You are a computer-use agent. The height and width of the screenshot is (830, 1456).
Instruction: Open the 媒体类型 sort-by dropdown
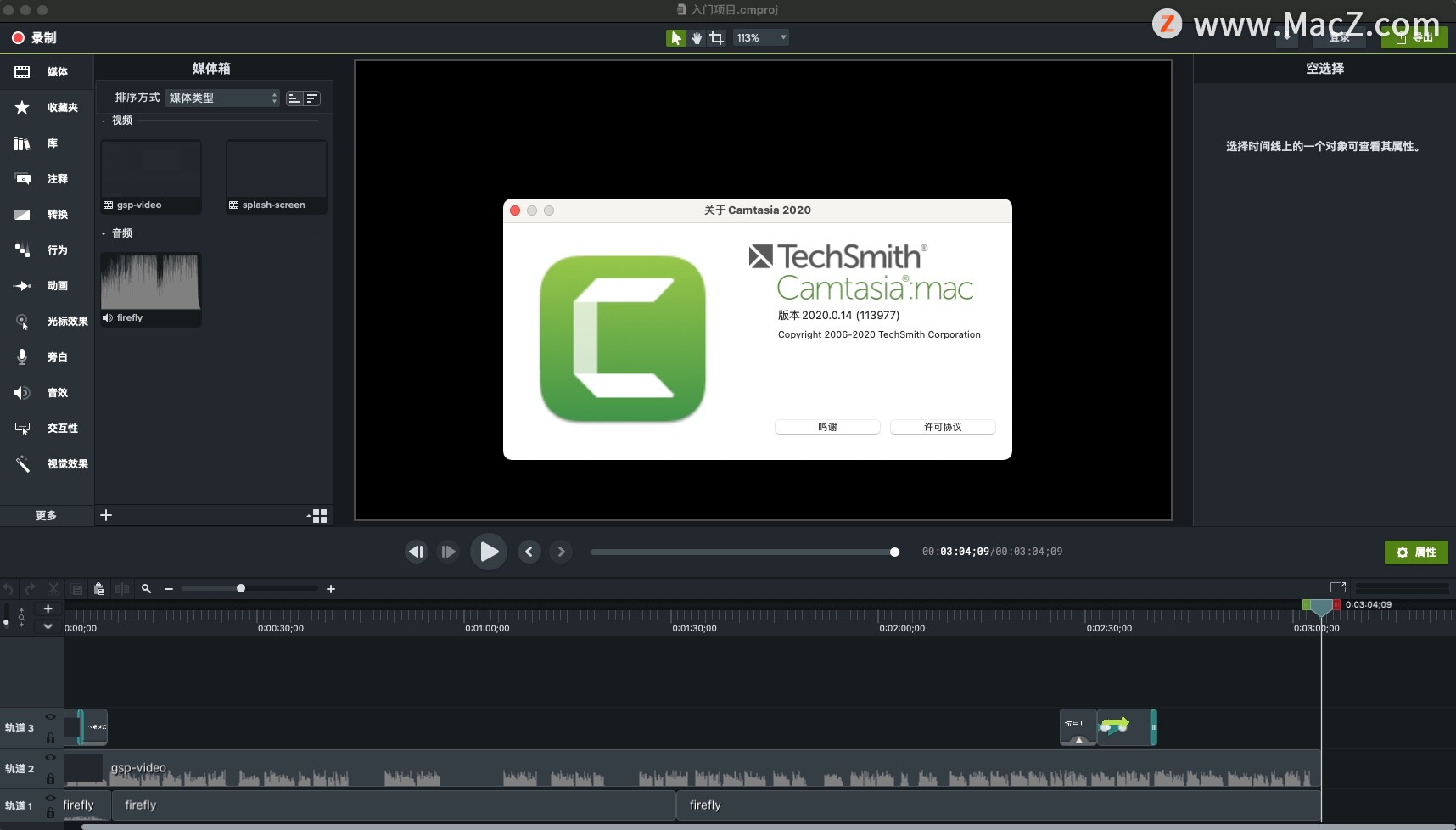point(223,98)
